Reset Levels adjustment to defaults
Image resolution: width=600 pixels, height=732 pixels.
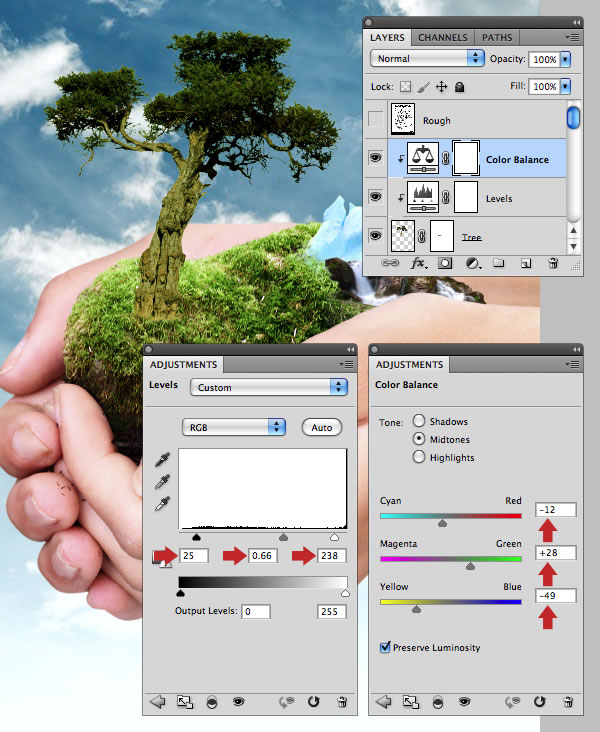click(313, 701)
